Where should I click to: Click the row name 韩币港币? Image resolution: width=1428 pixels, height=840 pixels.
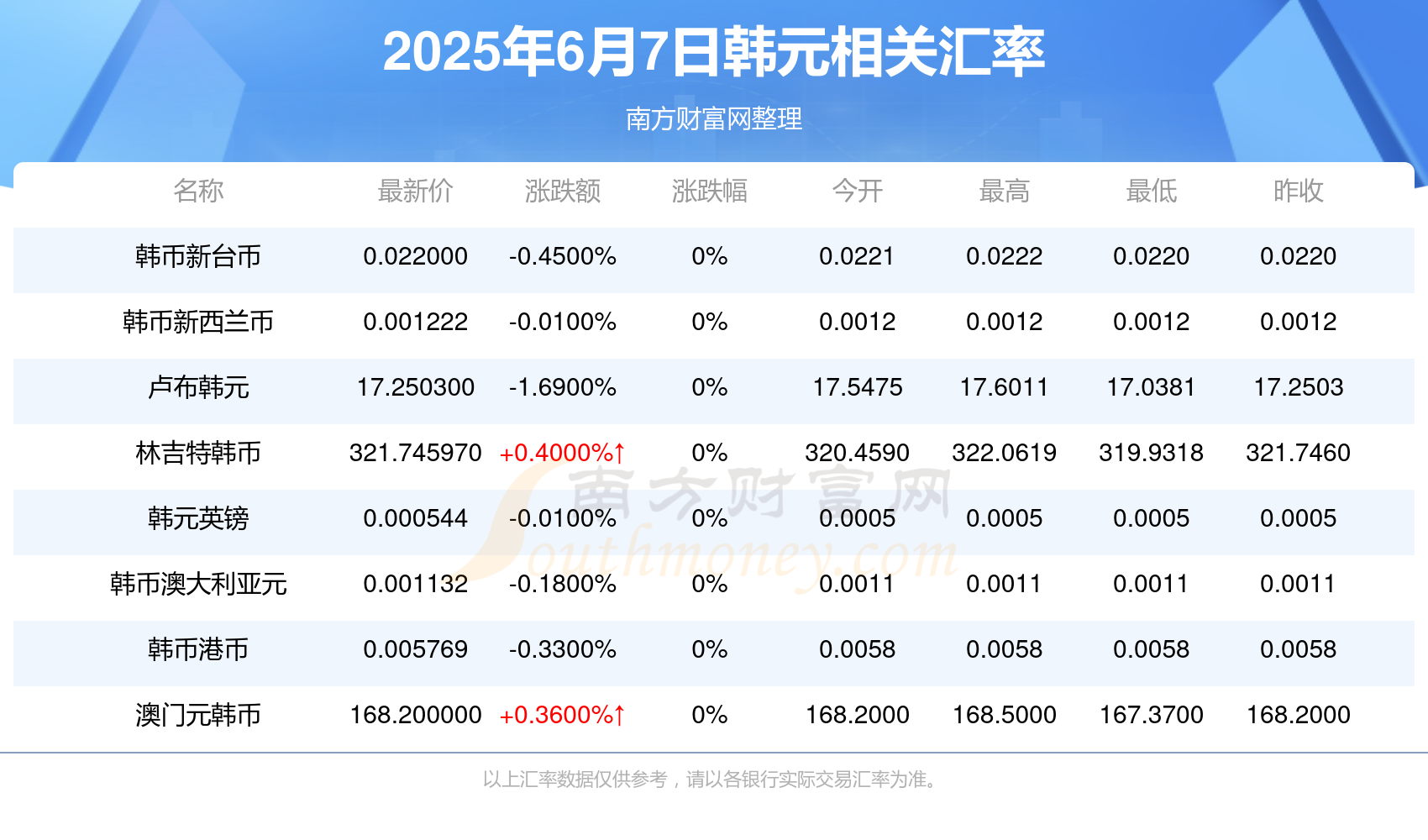pos(198,649)
